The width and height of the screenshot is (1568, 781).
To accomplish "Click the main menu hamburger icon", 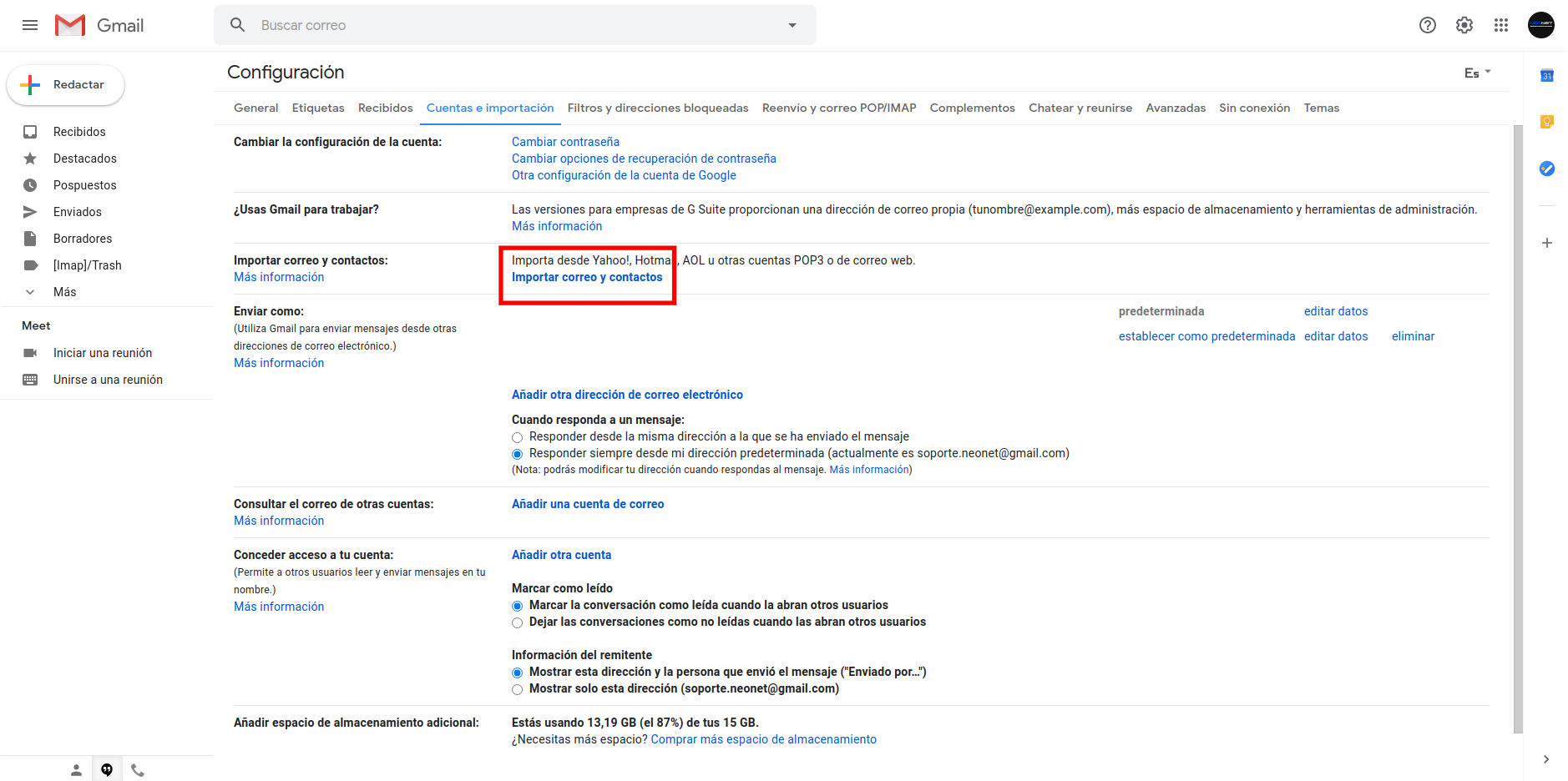I will coord(30,25).
